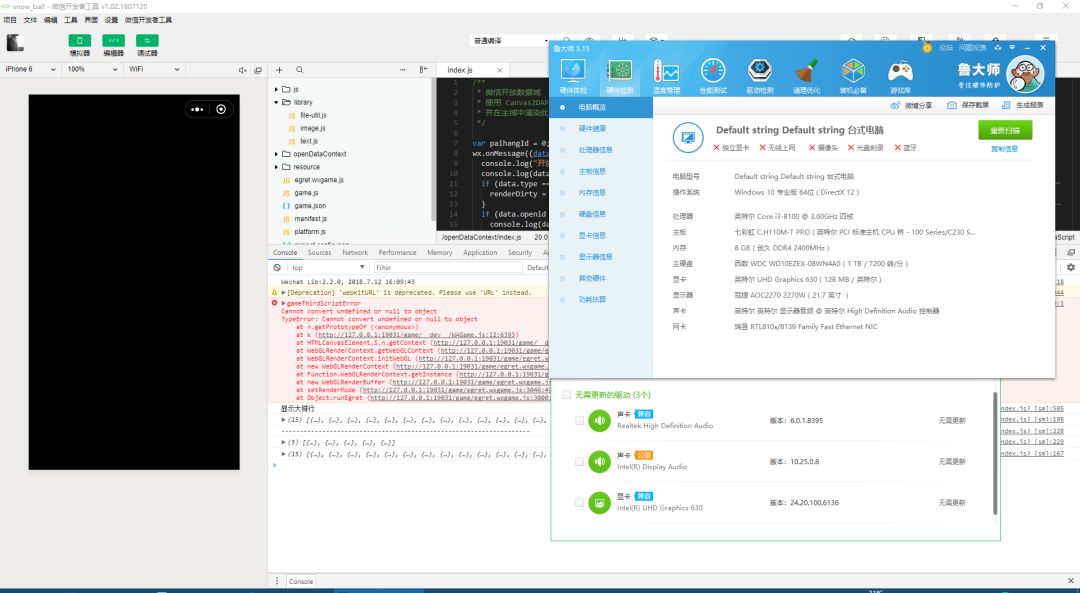Open the 100% zoom dropdown
This screenshot has width=1080, height=593.
(x=92, y=70)
